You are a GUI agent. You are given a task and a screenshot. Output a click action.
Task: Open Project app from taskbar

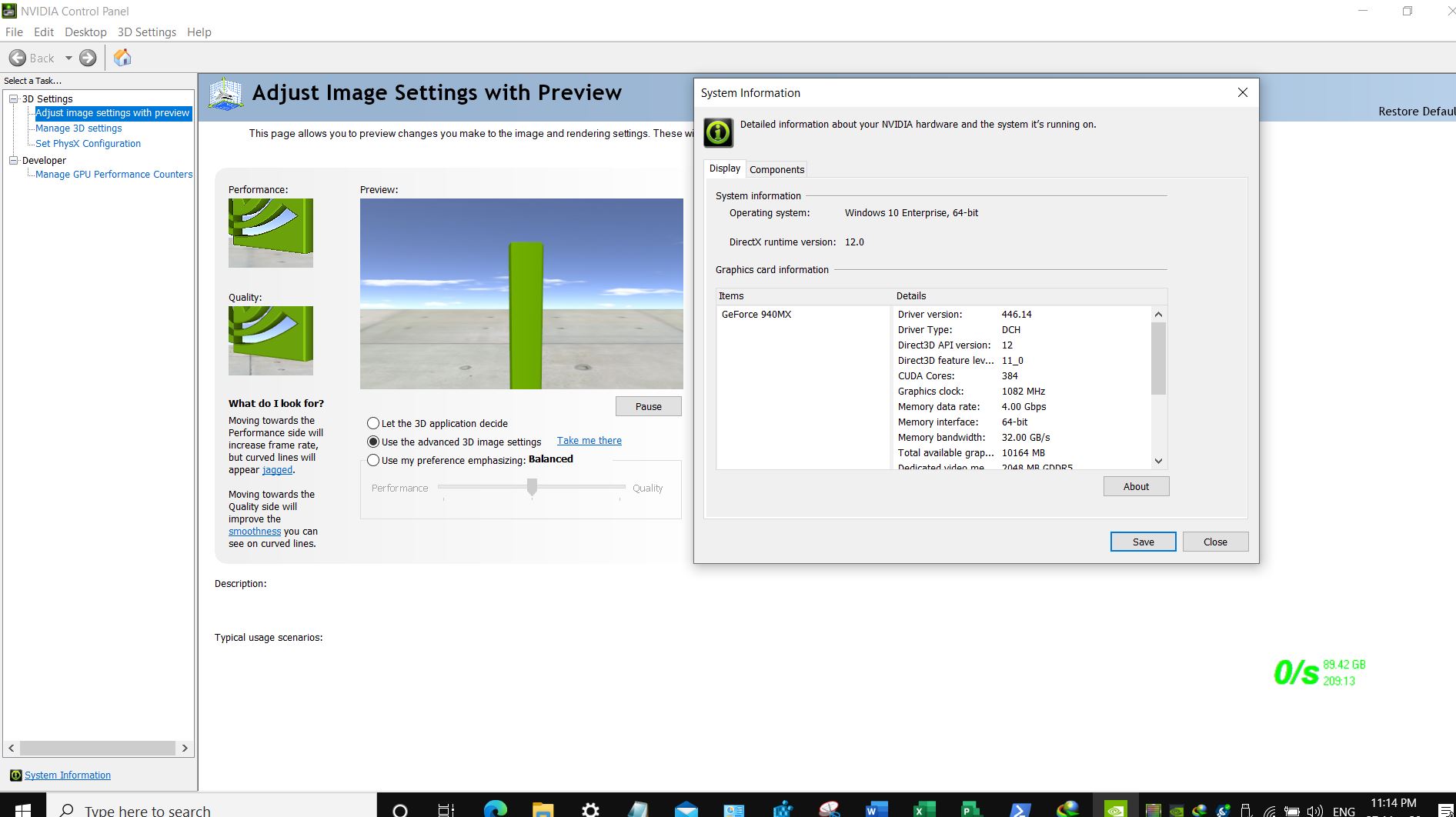(971, 809)
